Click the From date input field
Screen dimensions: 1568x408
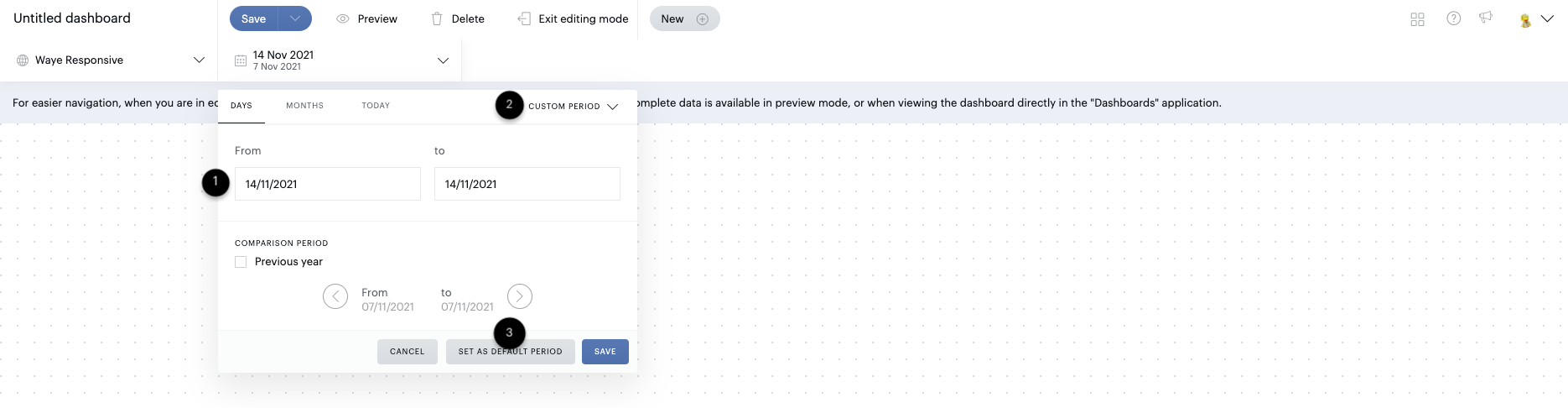tap(327, 184)
